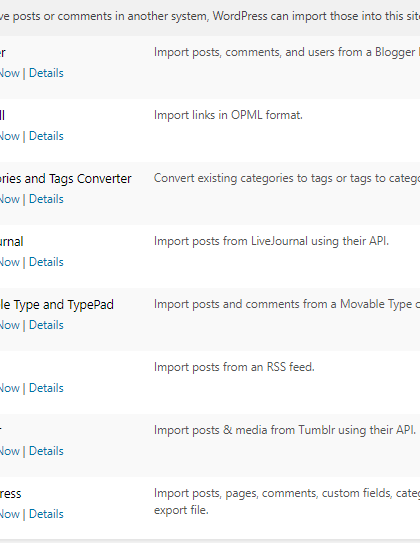Click Install Now for the Blogger importer
The height and width of the screenshot is (543, 420).
10,73
